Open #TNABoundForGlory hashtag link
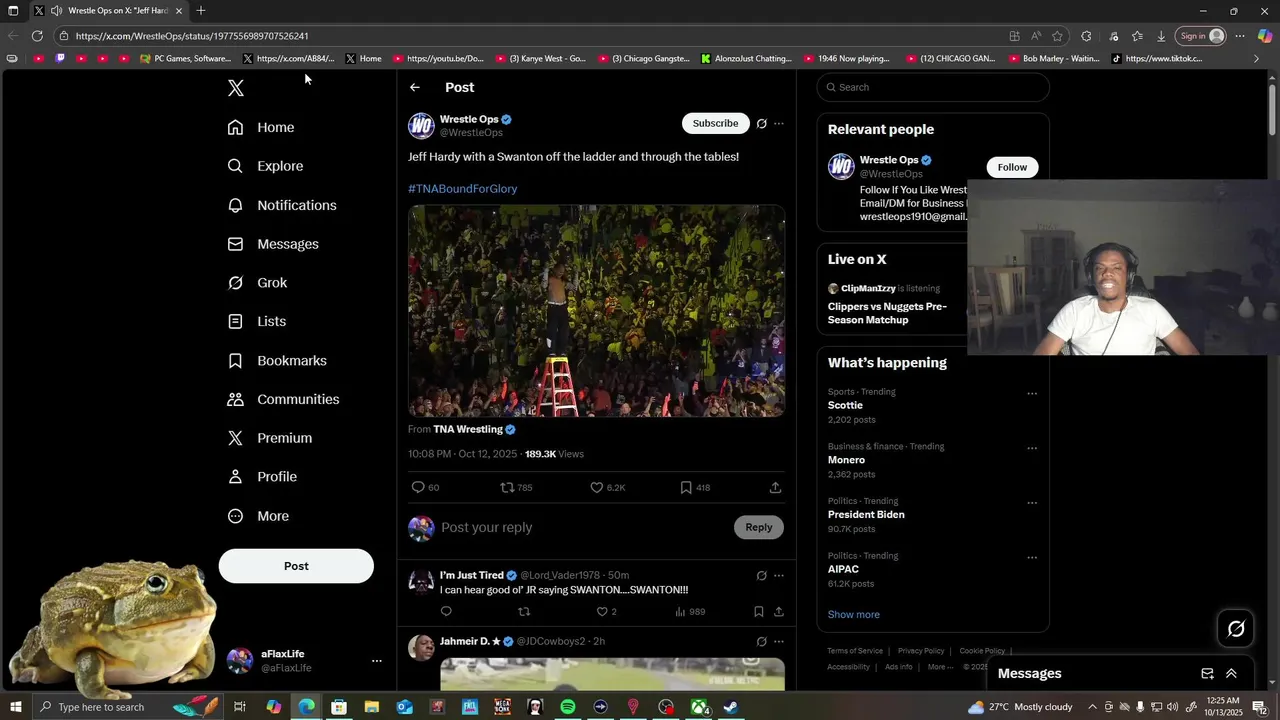Image resolution: width=1280 pixels, height=720 pixels. [x=462, y=188]
